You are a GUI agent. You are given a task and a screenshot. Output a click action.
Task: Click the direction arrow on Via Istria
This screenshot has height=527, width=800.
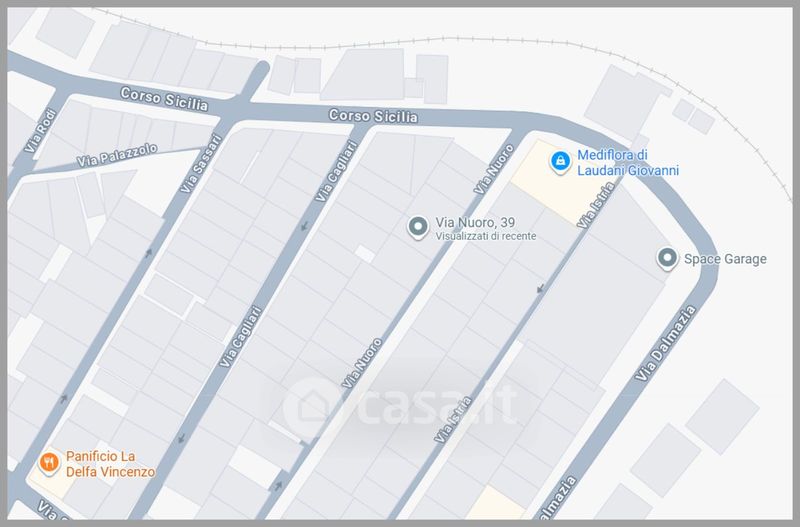tap(540, 290)
